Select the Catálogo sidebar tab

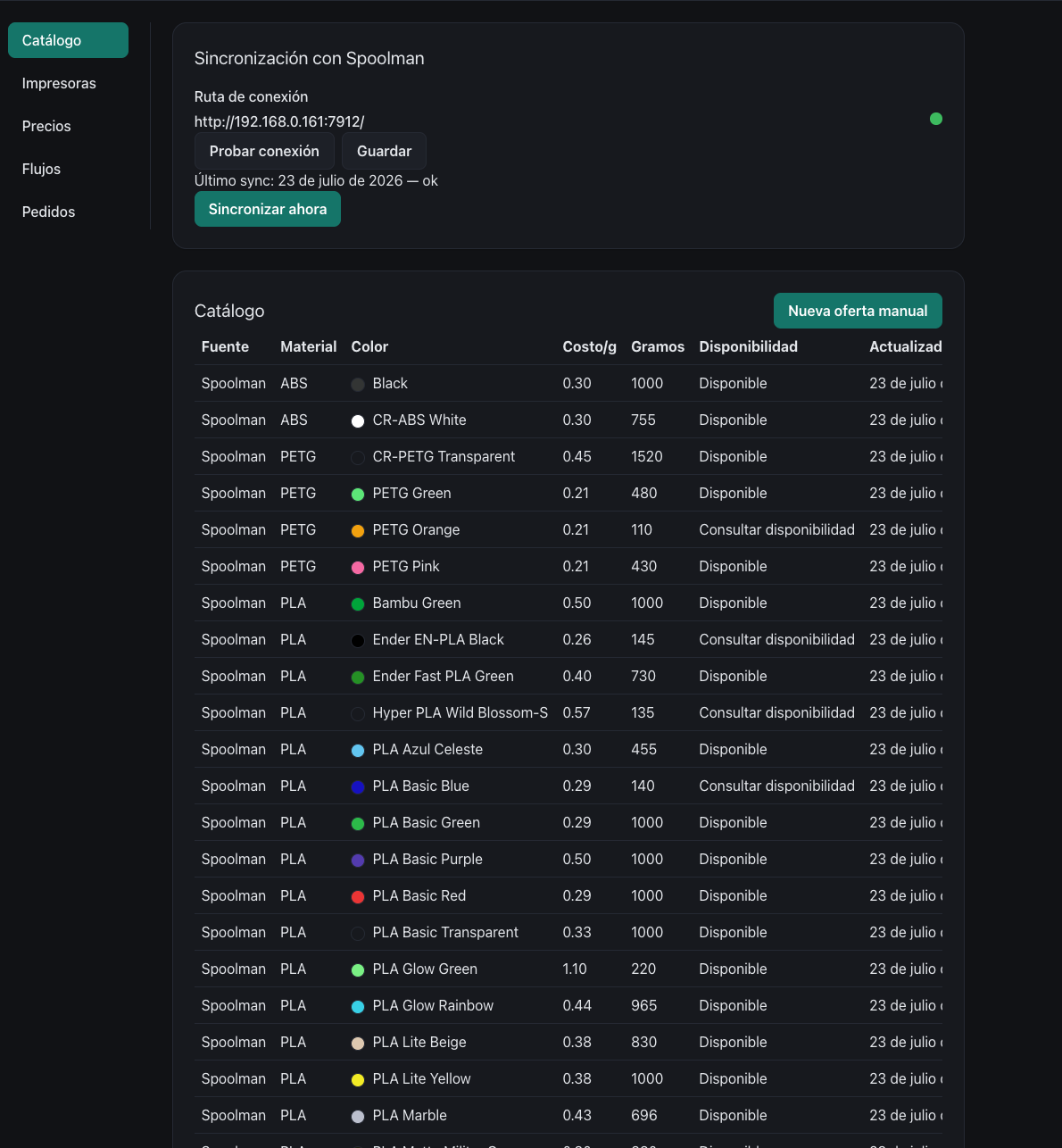[68, 40]
